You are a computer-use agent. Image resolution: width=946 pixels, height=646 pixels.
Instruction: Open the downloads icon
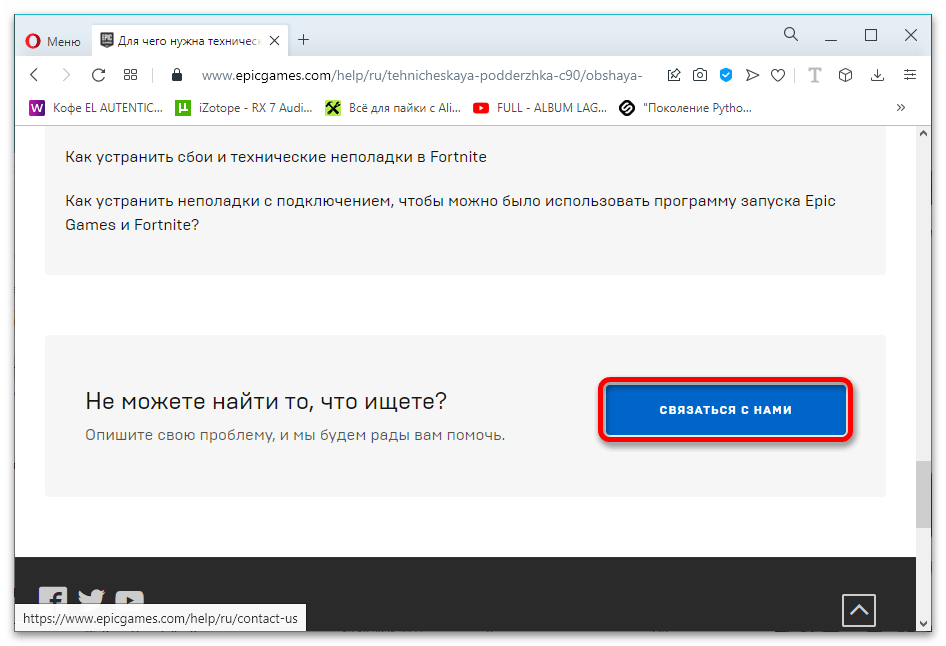pyautogui.click(x=877, y=75)
